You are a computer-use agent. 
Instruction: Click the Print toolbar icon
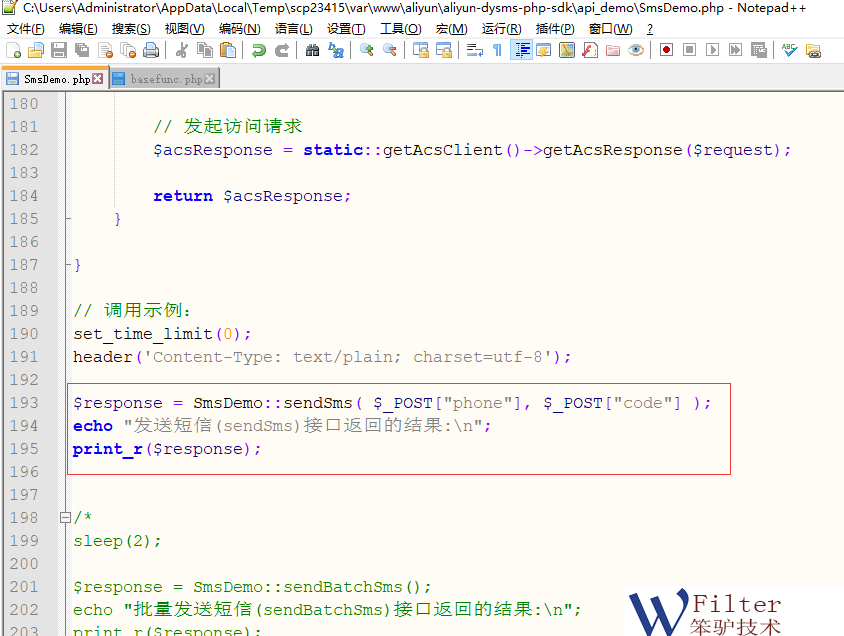[x=151, y=50]
